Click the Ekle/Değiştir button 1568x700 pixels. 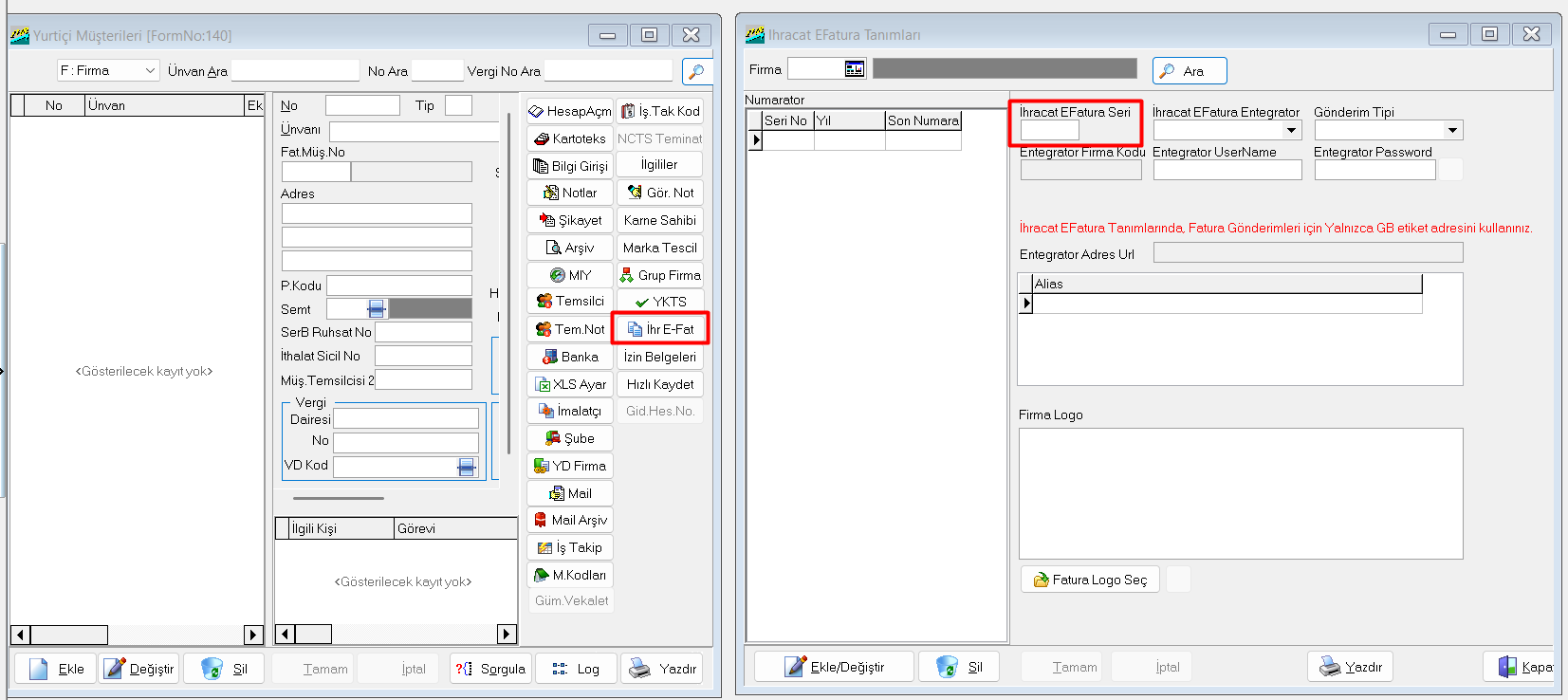(834, 667)
